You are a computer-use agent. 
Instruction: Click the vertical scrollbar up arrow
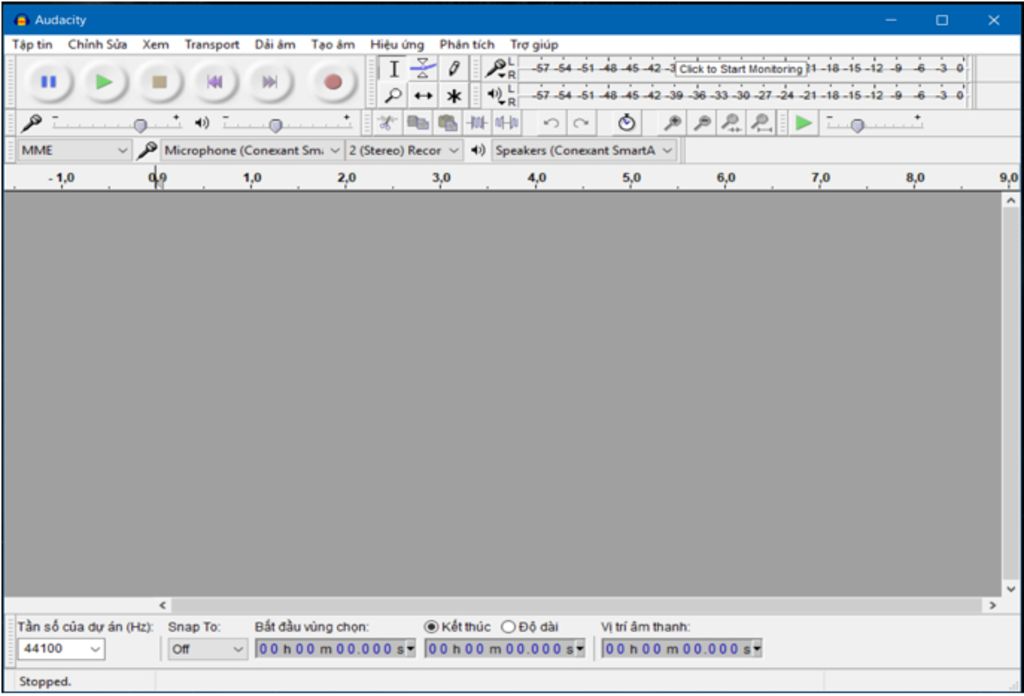tap(1011, 200)
